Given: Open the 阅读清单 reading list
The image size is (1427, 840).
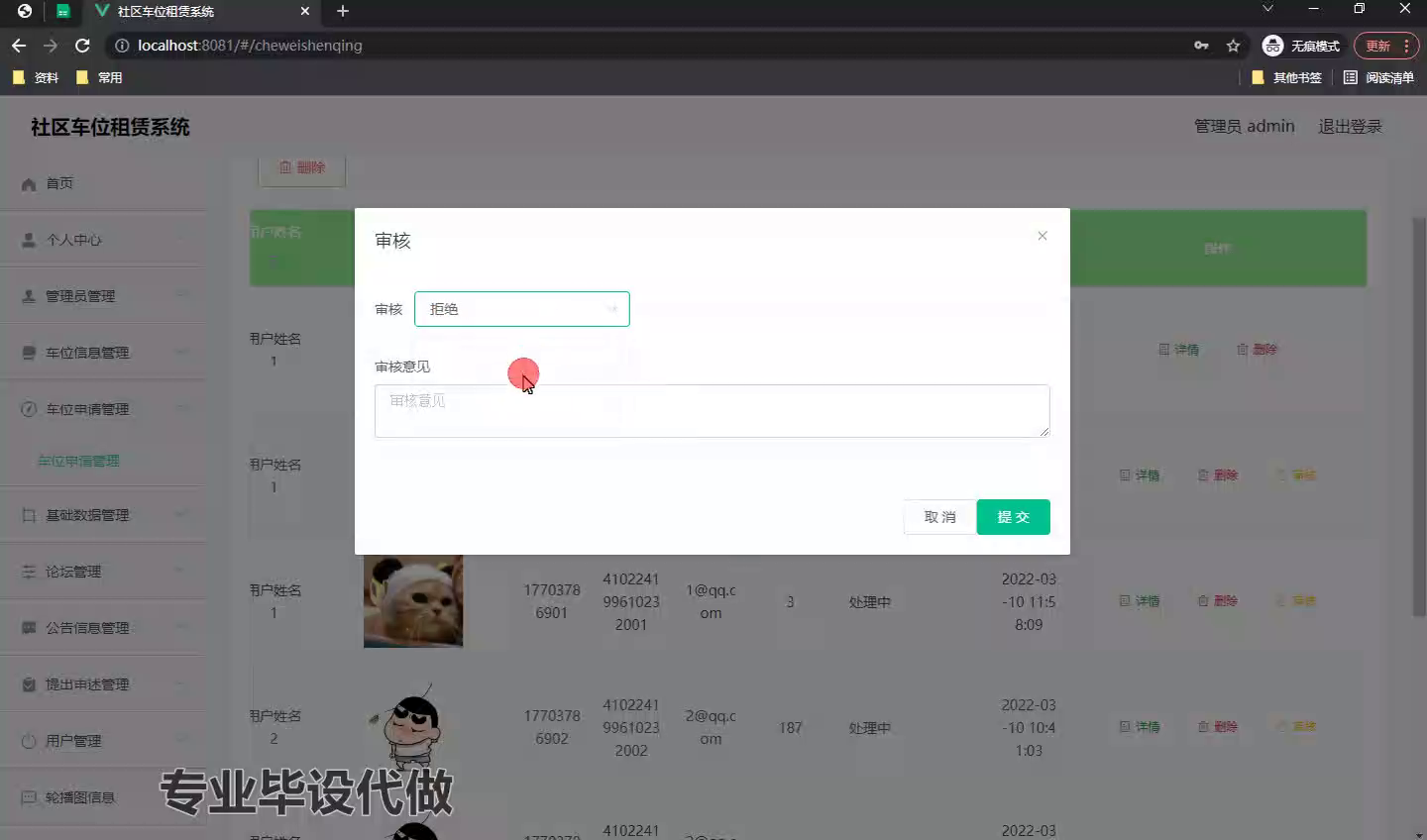Looking at the screenshot, I should click(x=1378, y=77).
